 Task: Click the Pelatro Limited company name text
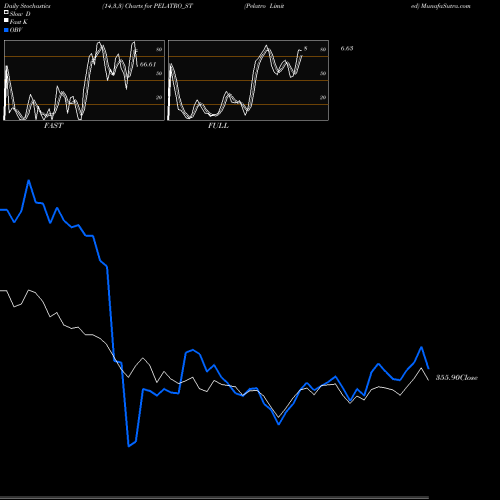pos(264,6)
